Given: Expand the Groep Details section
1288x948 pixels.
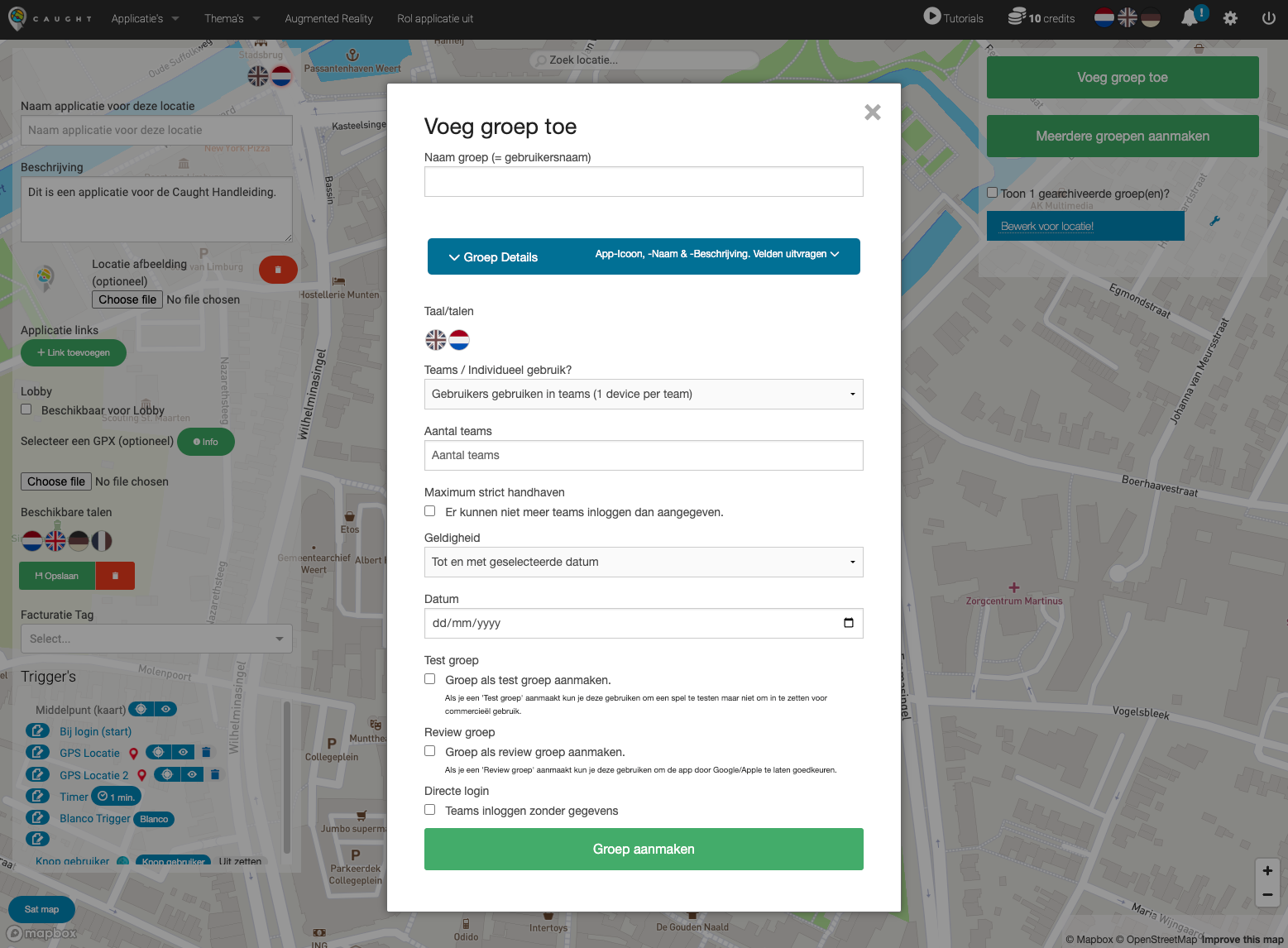Looking at the screenshot, I should (494, 257).
